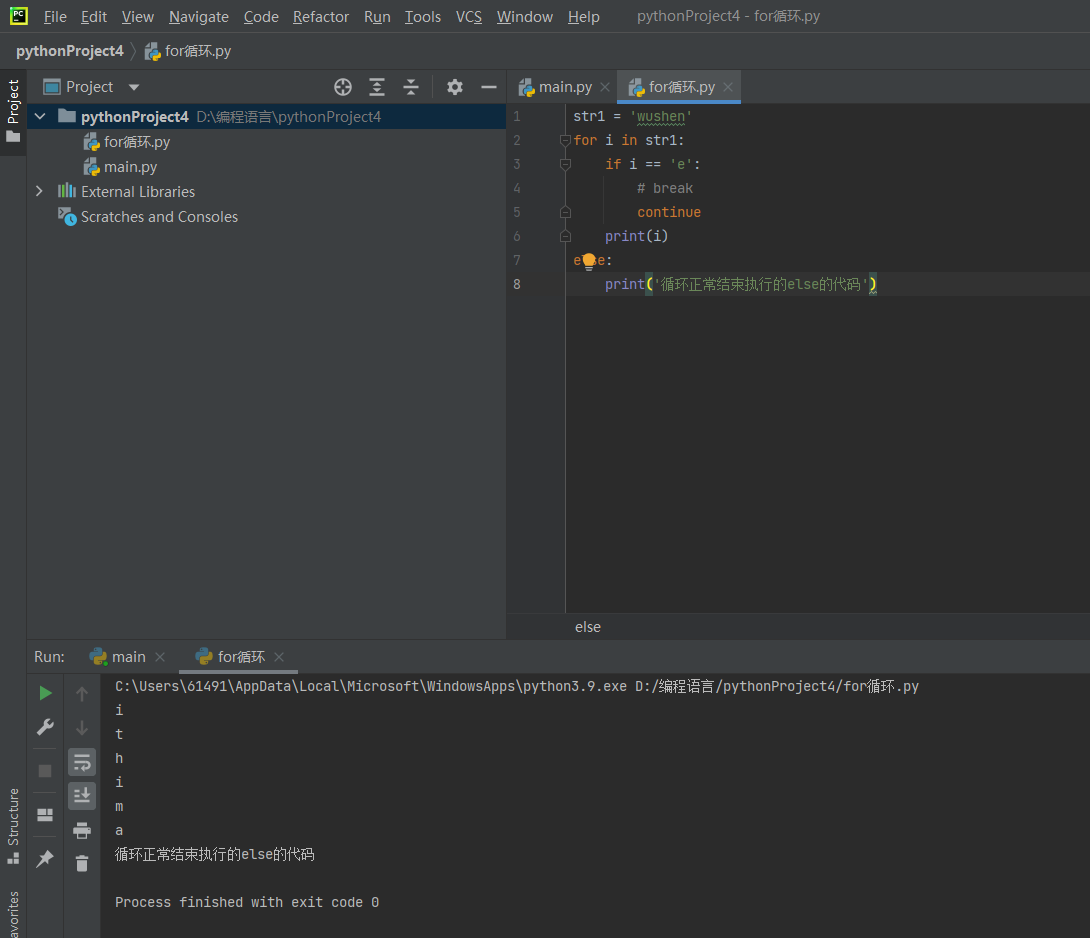The width and height of the screenshot is (1090, 938).
Task: Restore layout icon in Run panel
Action: pos(45,814)
